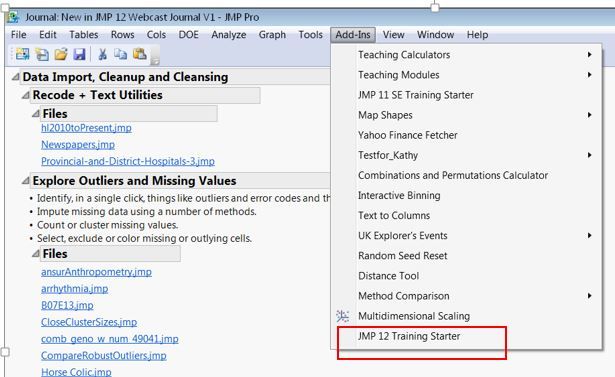Click the New Script toolbar icon
615x377 pixels.
click(42, 54)
